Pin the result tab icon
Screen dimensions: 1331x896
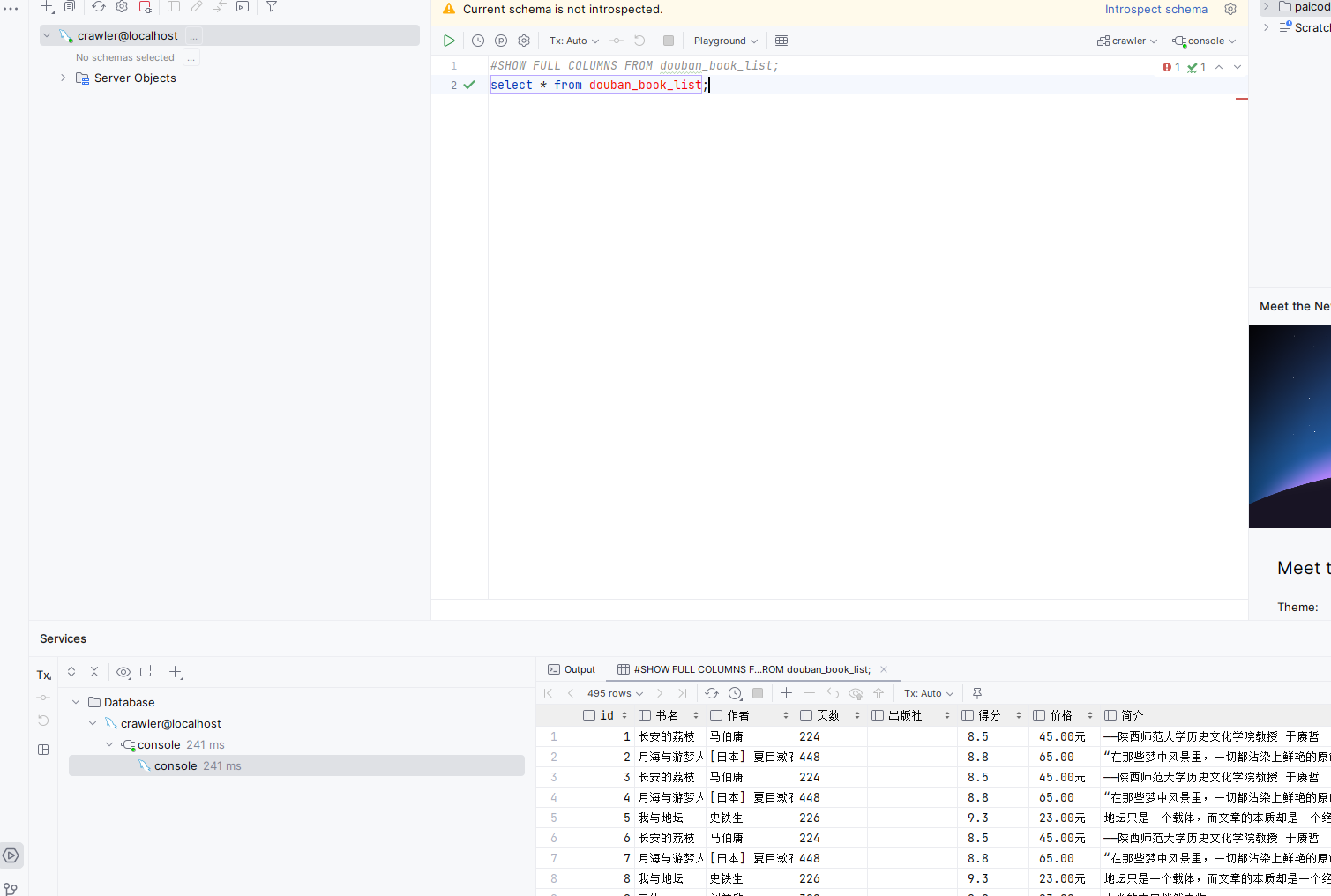[977, 693]
